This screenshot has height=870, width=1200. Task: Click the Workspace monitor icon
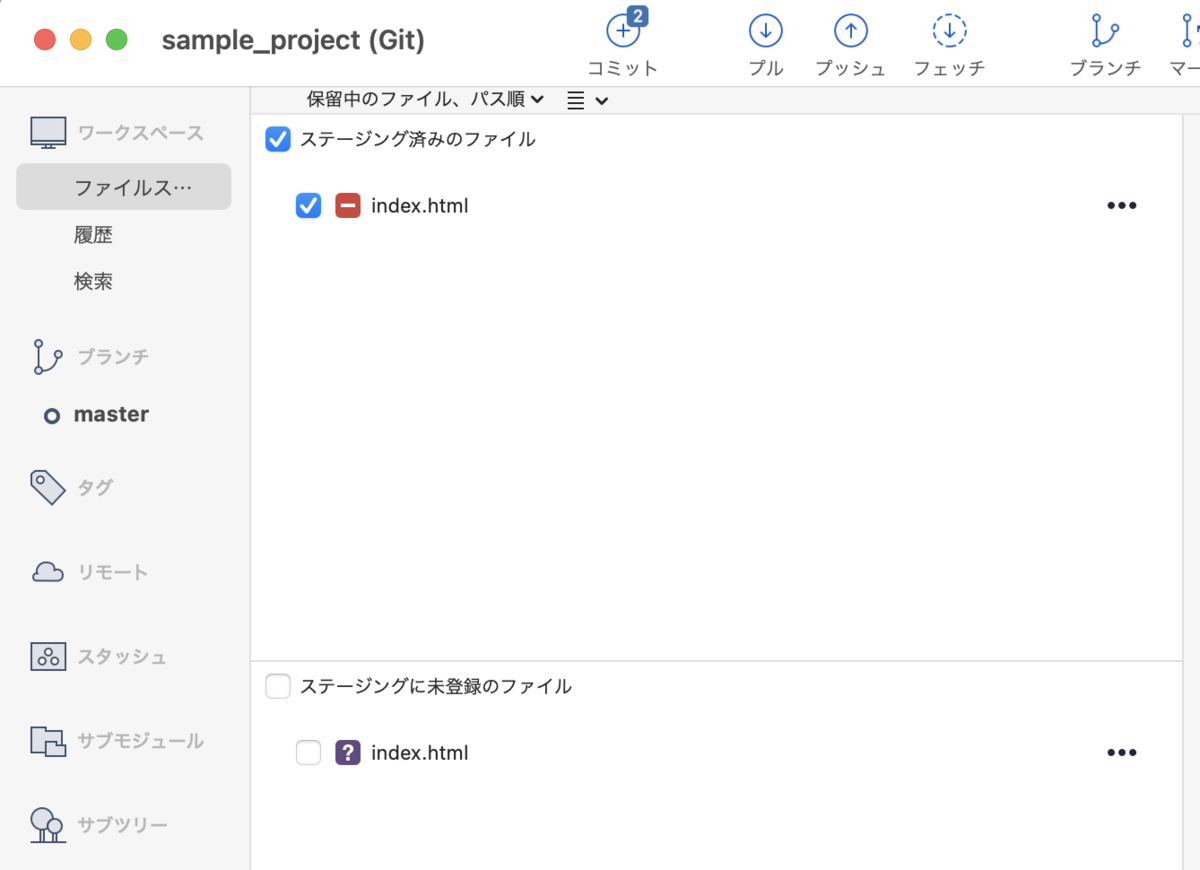47,133
